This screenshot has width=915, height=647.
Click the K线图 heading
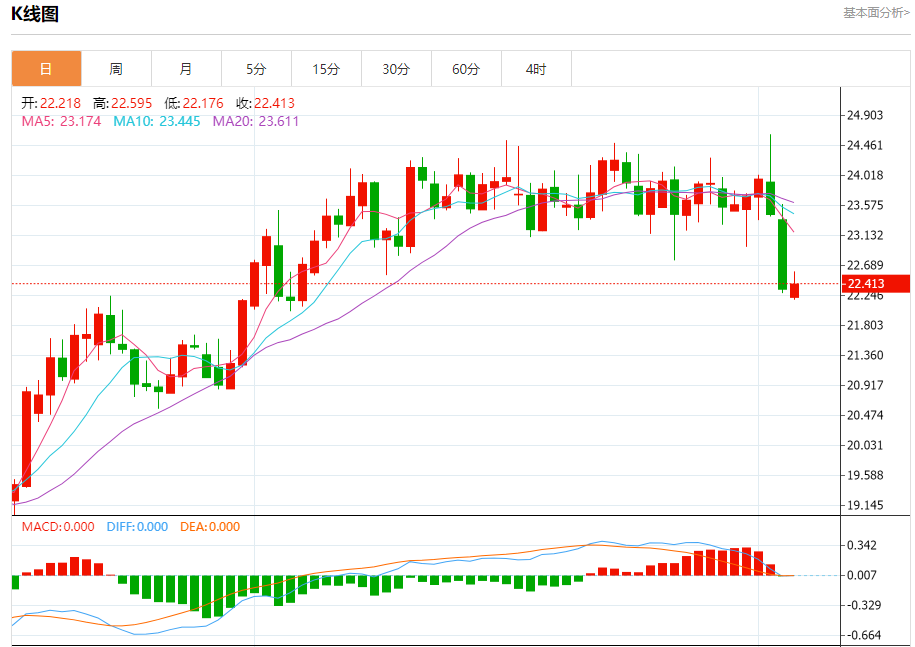pos(35,14)
